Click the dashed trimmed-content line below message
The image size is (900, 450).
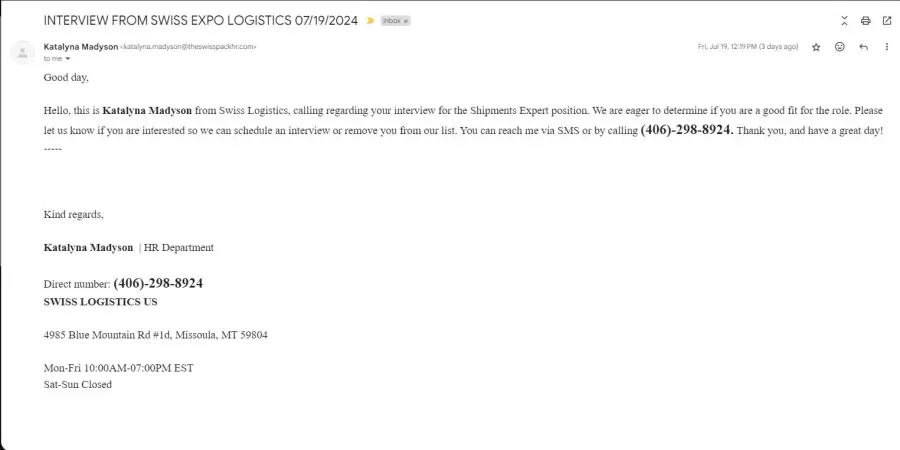[52, 149]
